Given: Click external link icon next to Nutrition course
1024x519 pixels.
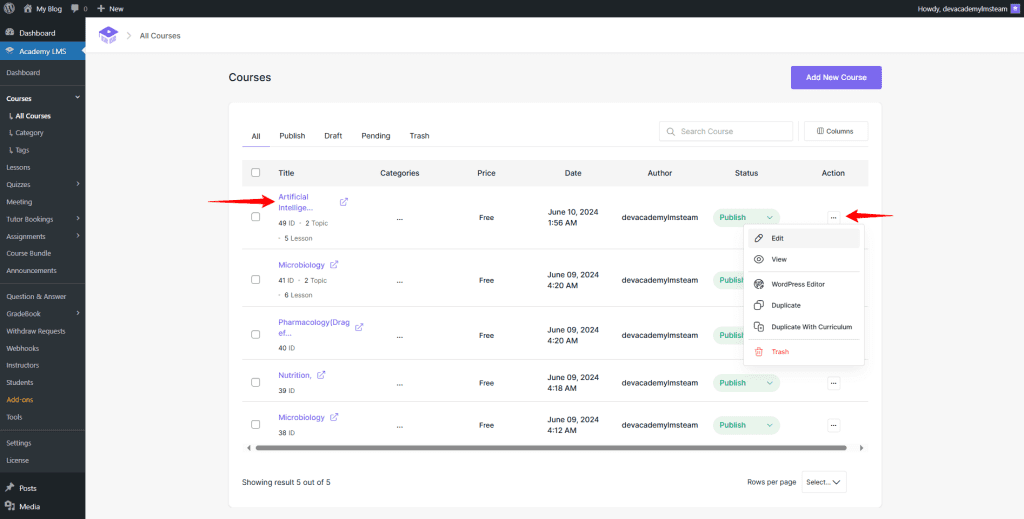Looking at the screenshot, I should (x=321, y=375).
